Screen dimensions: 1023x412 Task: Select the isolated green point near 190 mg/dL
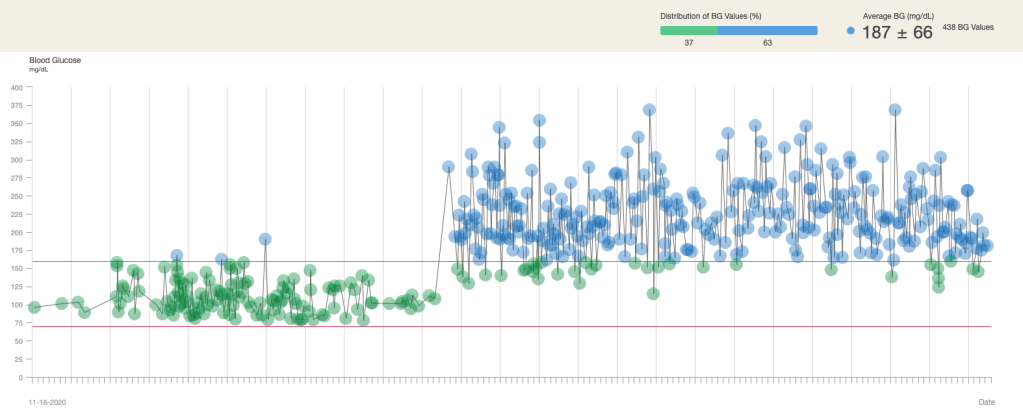pos(265,239)
